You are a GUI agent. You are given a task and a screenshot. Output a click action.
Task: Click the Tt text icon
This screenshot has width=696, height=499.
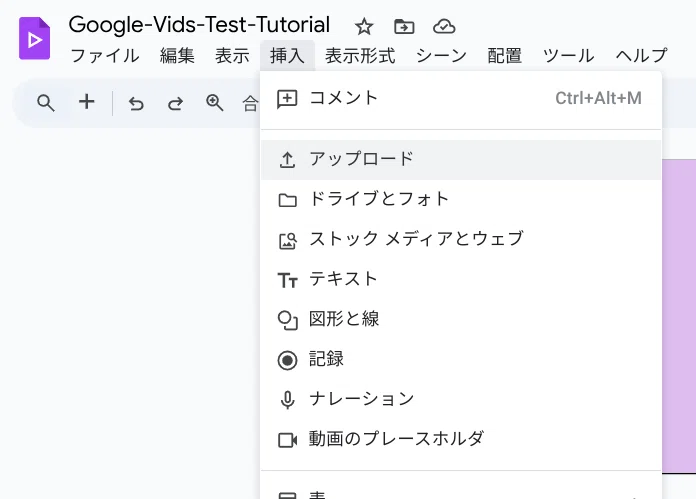pyautogui.click(x=287, y=281)
